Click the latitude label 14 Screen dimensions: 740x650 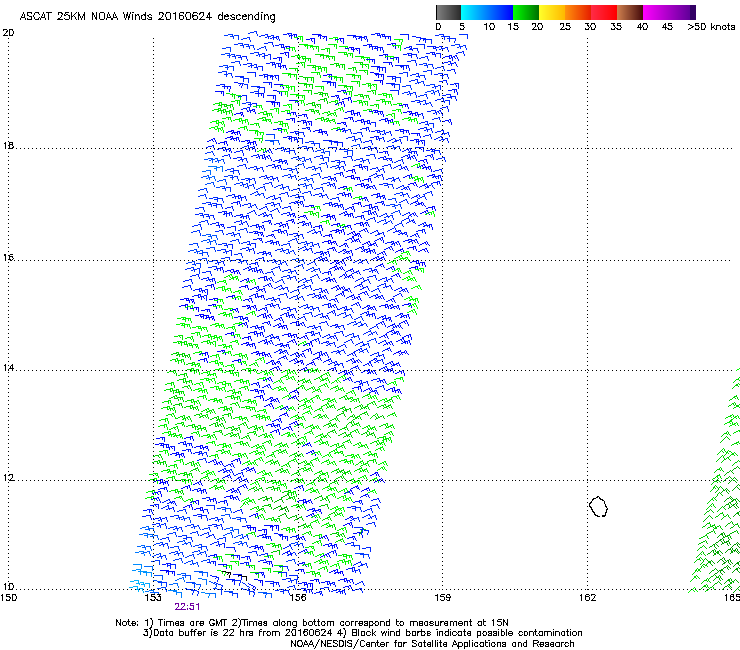coord(8,368)
